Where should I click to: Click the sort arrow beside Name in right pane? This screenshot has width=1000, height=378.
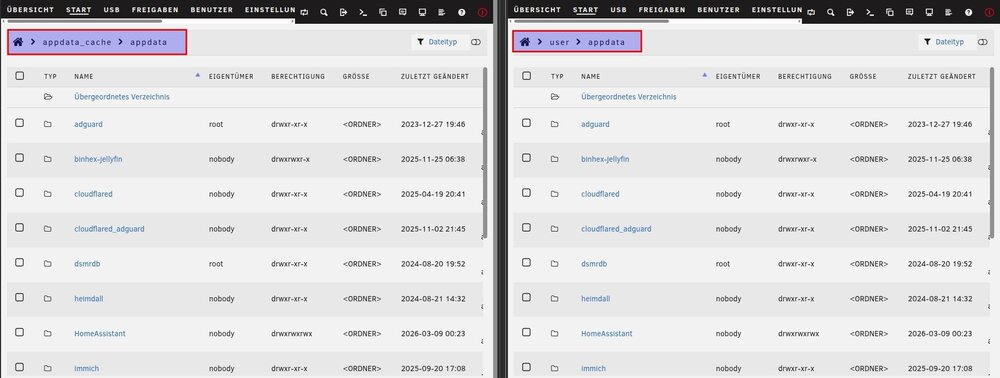(704, 75)
